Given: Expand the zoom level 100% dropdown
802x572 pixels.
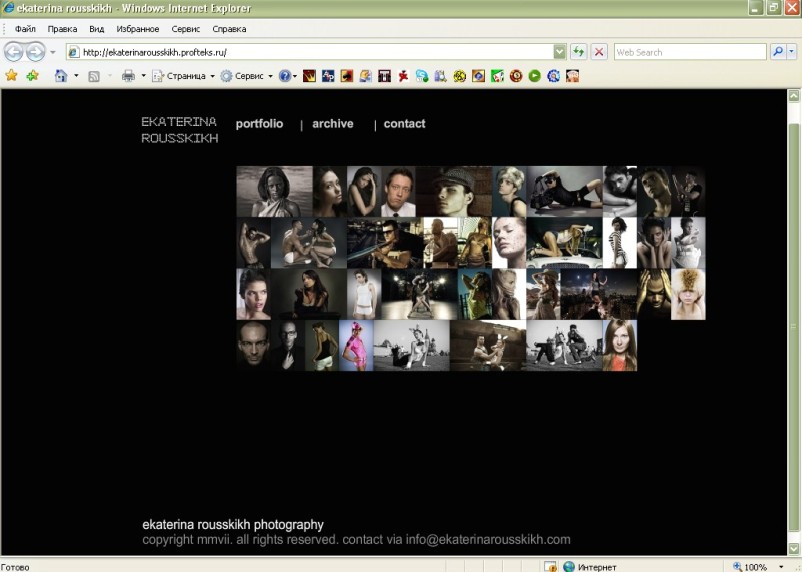Looking at the screenshot, I should (x=782, y=567).
